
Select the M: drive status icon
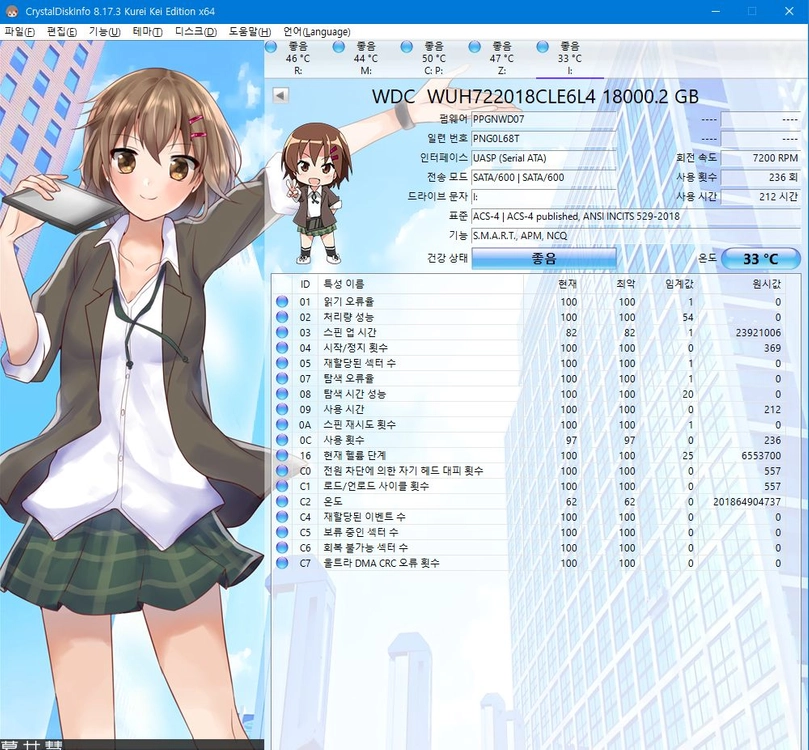tap(338, 47)
